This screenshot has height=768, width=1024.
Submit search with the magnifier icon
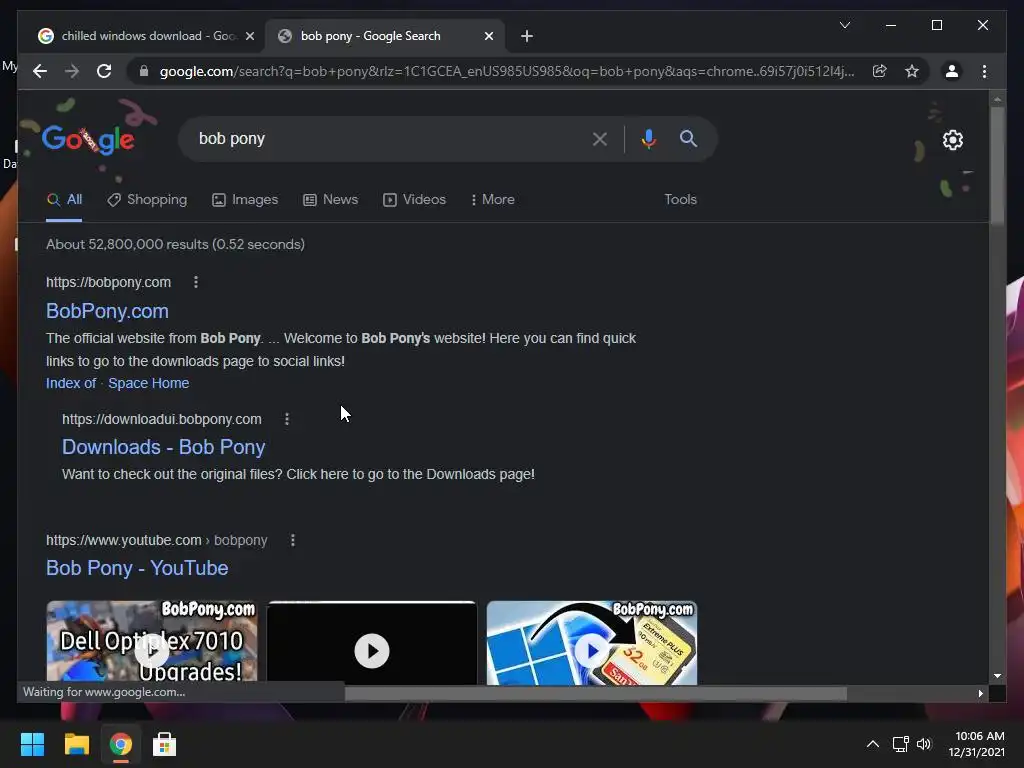click(688, 138)
